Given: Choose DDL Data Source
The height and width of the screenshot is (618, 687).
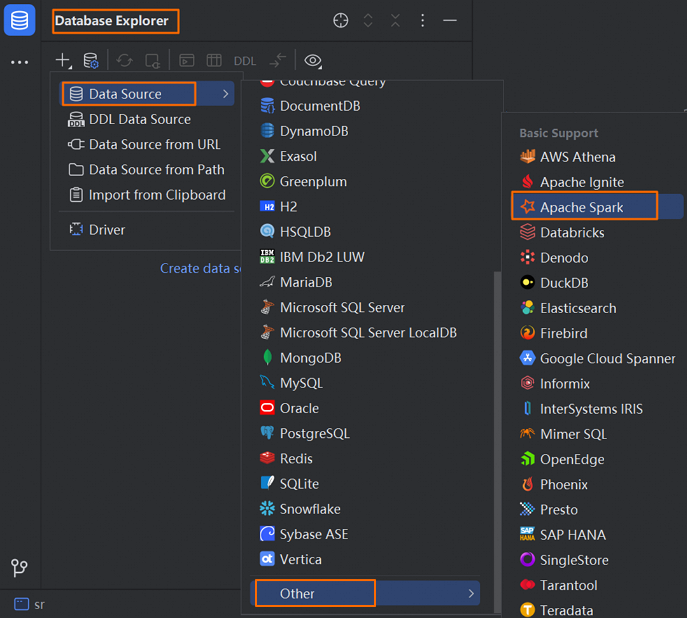Looking at the screenshot, I should [x=146, y=119].
